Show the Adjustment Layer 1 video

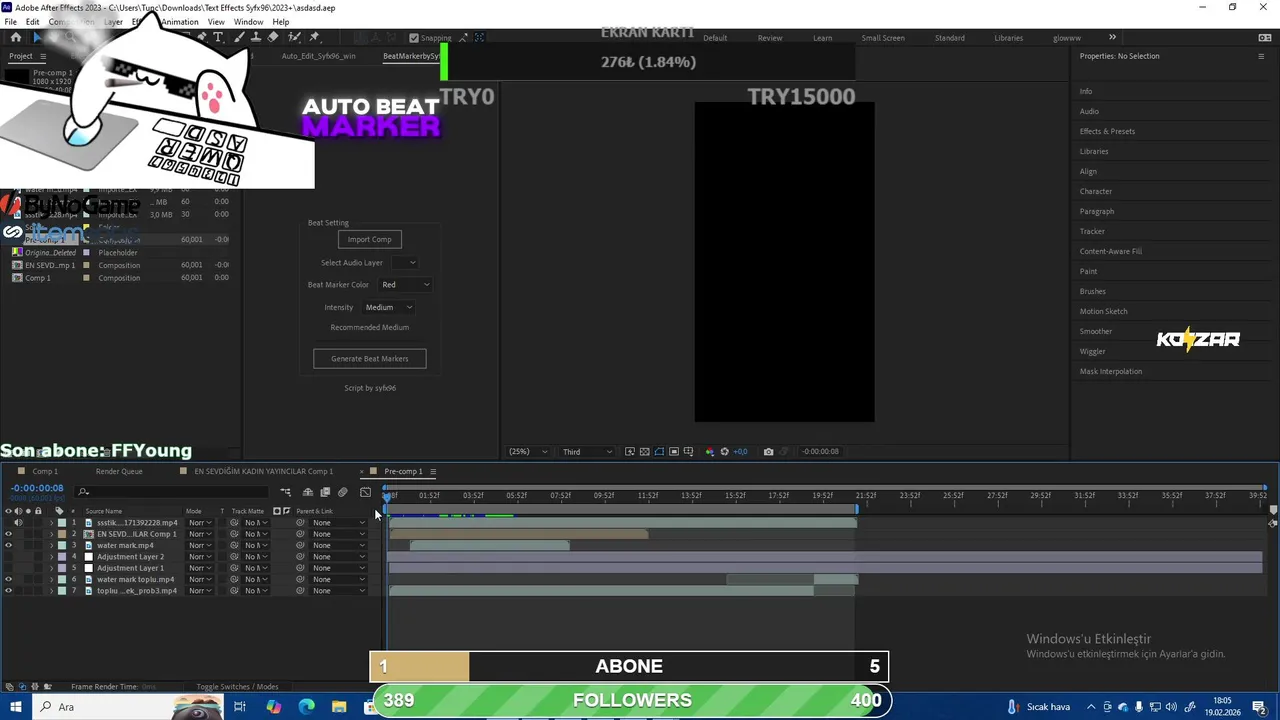(x=8, y=568)
